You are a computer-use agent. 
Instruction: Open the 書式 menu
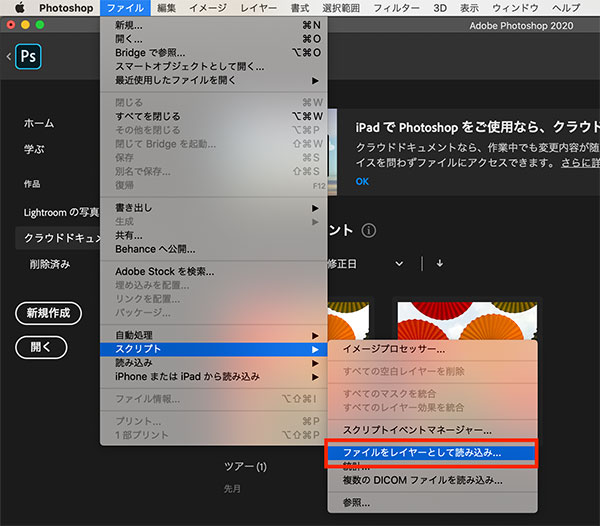pyautogui.click(x=300, y=8)
